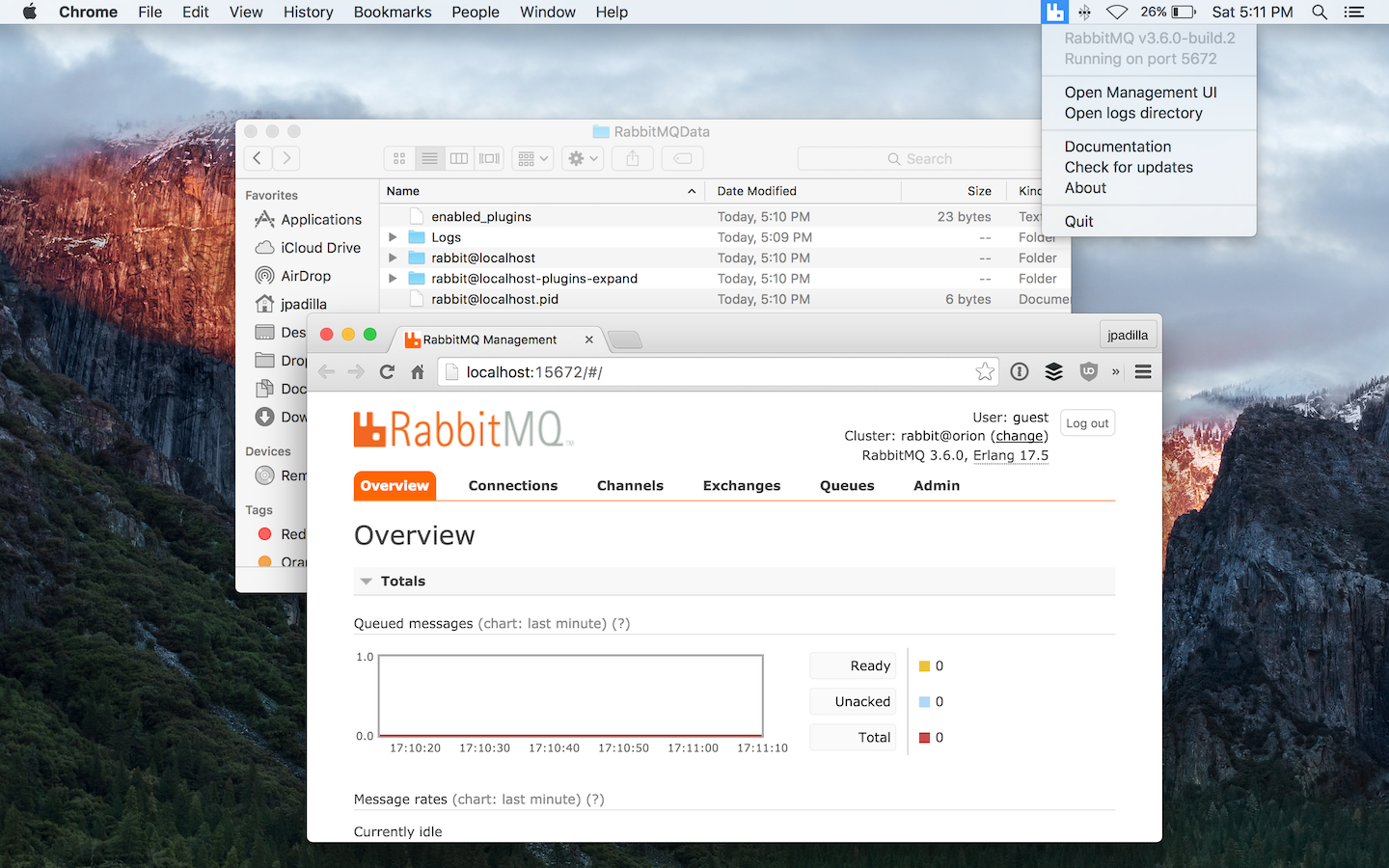Viewport: 1389px width, 868px height.
Task: Click the 1Password extension icon
Action: (1020, 371)
